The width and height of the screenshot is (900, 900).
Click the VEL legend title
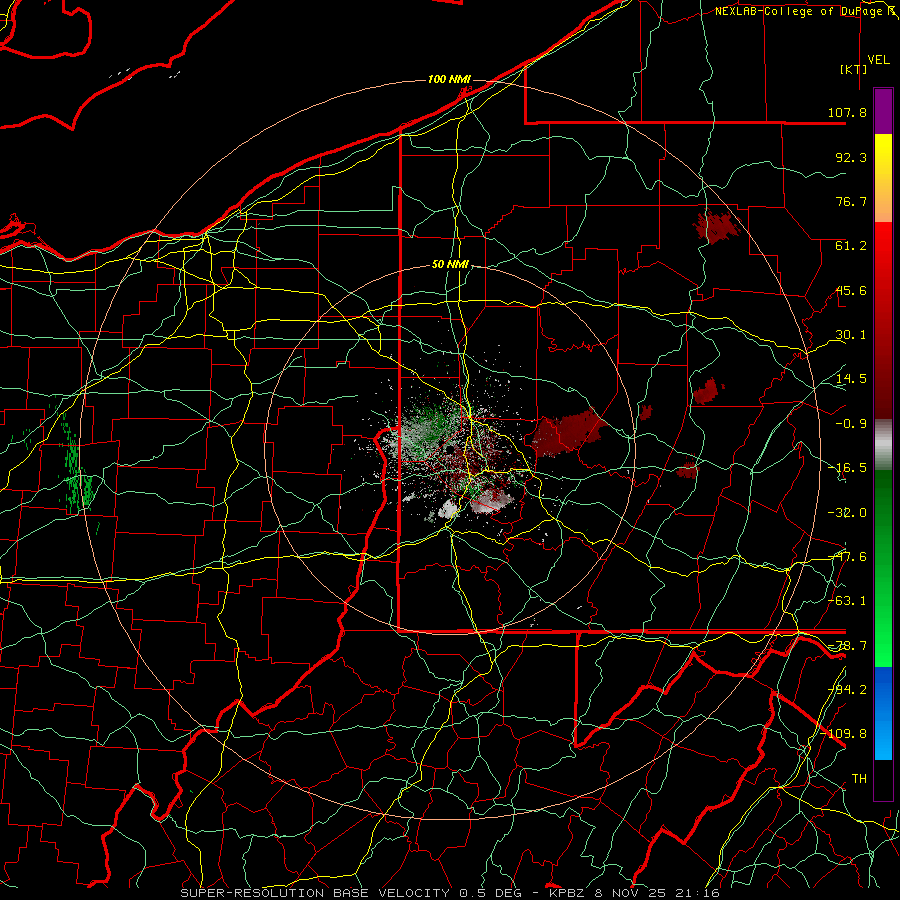(x=878, y=60)
